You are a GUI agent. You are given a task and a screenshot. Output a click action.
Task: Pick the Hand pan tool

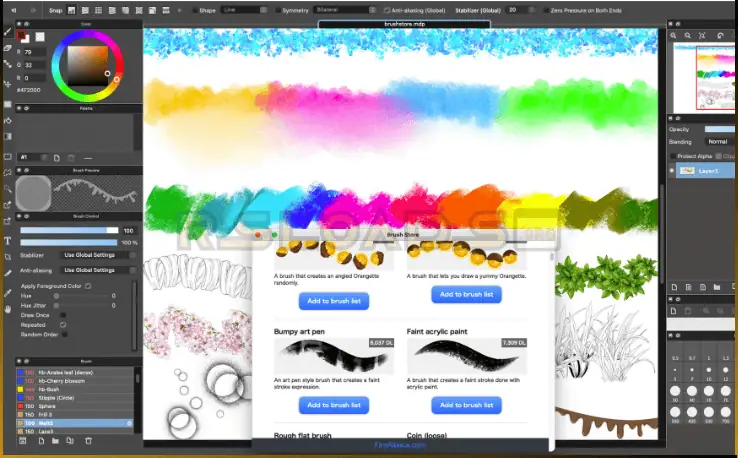pyautogui.click(x=7, y=310)
